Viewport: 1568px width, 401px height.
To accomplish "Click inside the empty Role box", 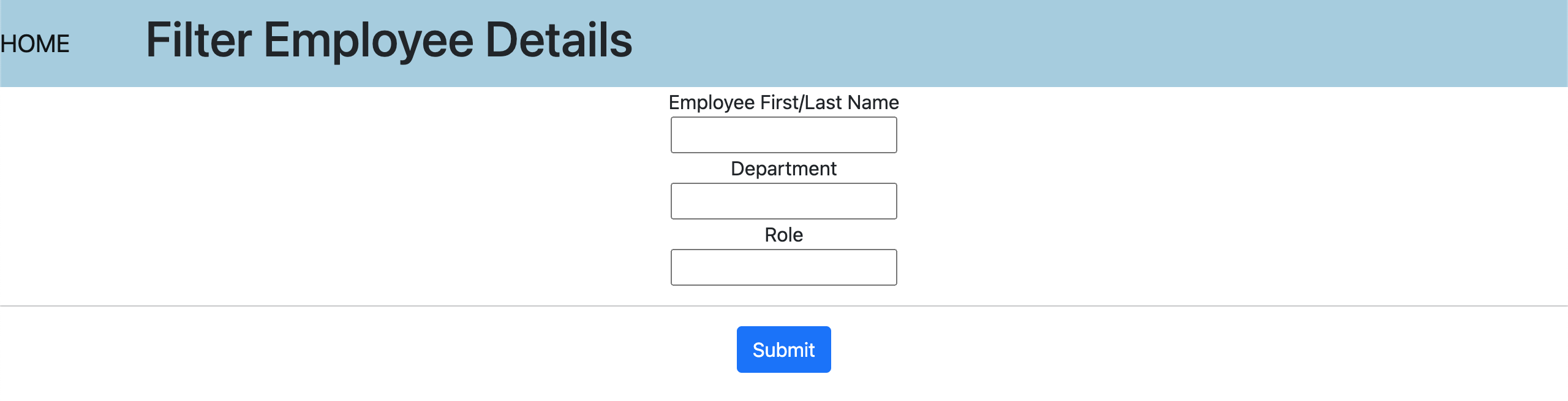I will coord(784,267).
